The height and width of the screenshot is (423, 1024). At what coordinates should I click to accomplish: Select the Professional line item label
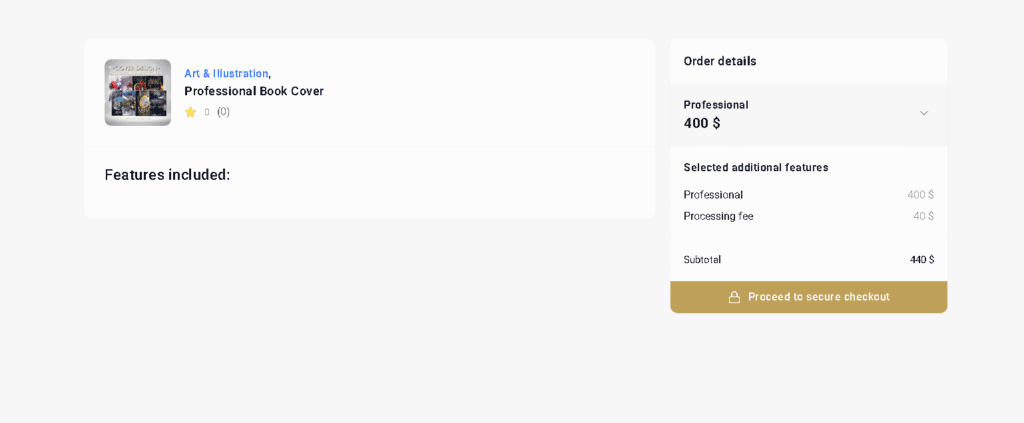click(713, 195)
